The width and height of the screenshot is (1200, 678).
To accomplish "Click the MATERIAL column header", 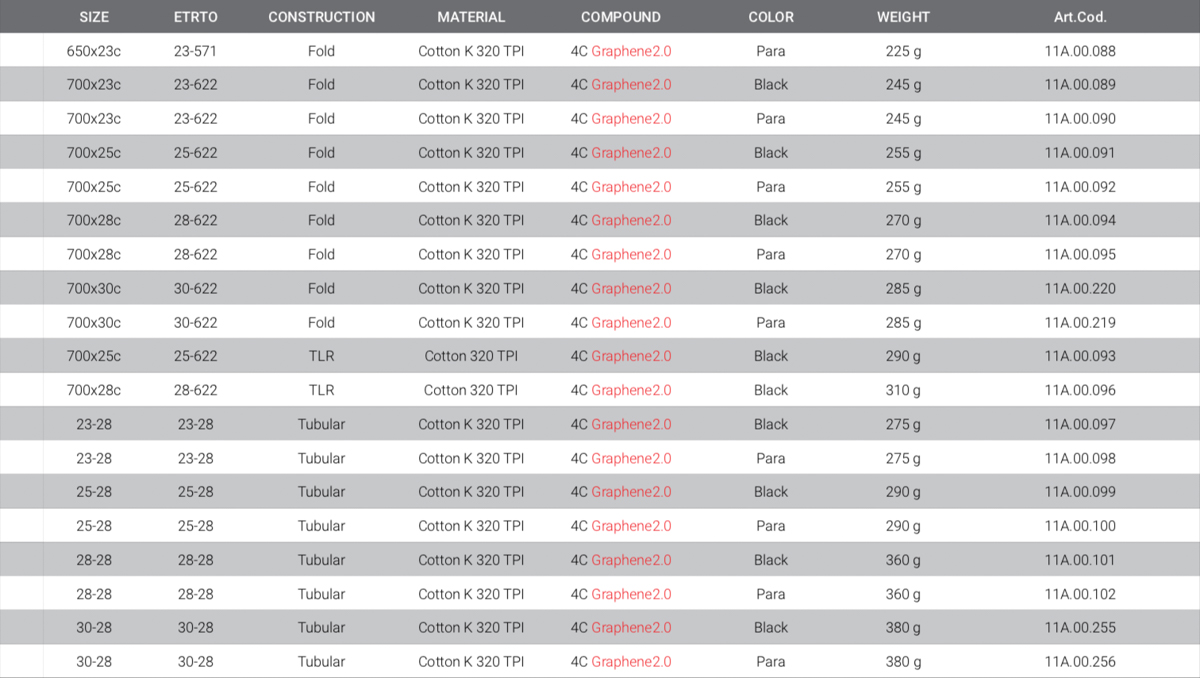I will (x=471, y=17).
